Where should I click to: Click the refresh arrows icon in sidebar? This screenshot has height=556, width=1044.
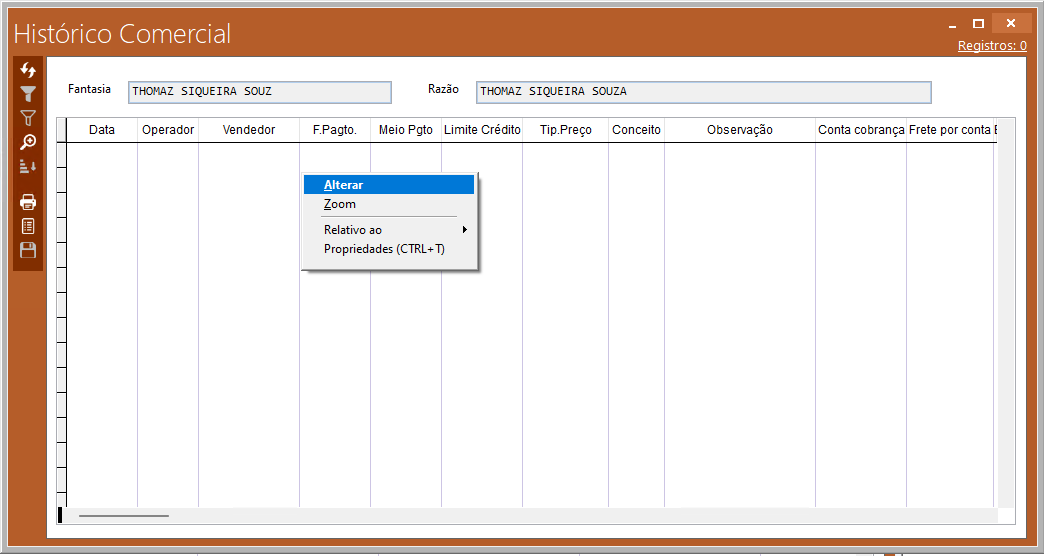click(28, 70)
